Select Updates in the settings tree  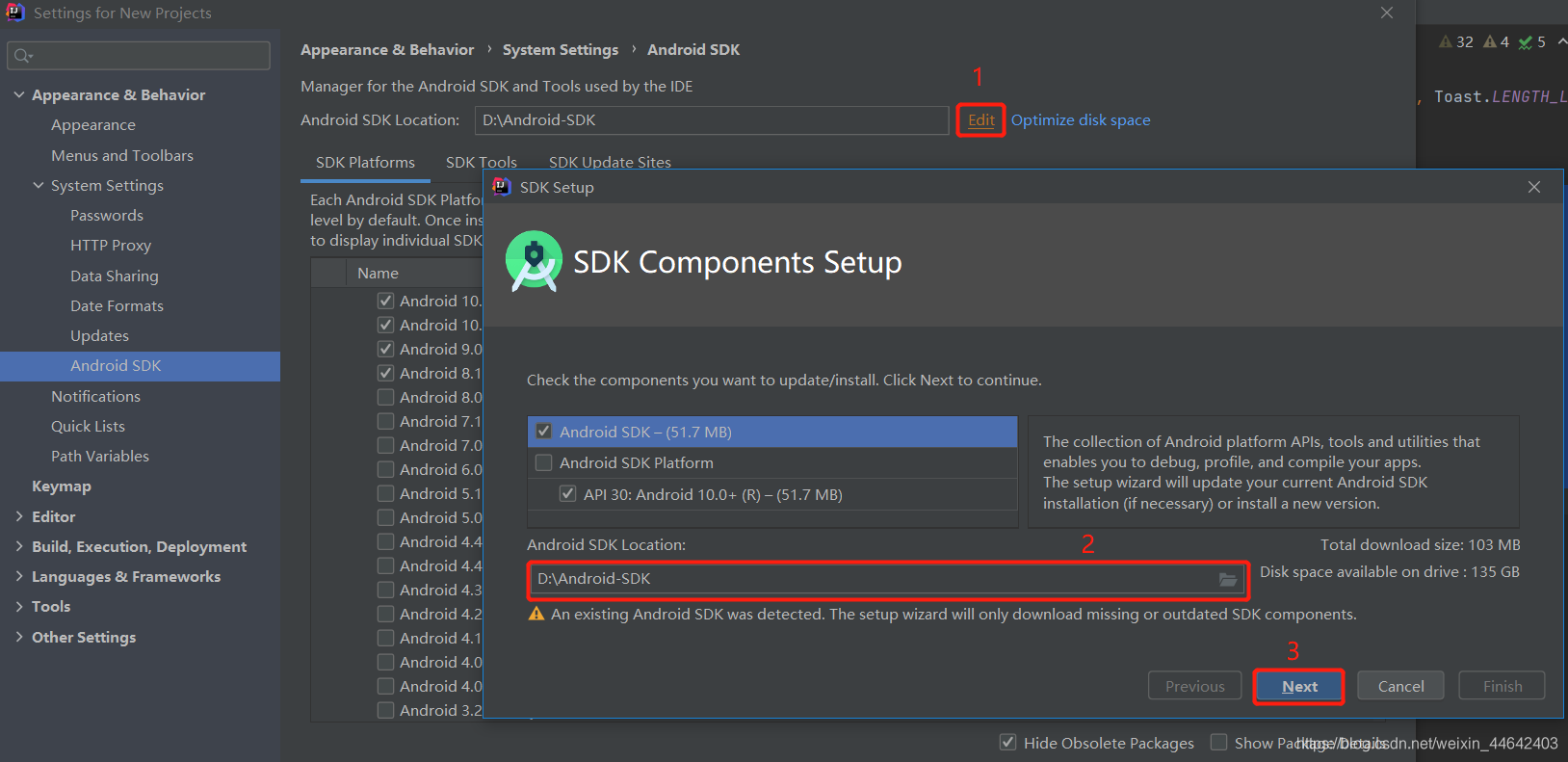tap(99, 335)
